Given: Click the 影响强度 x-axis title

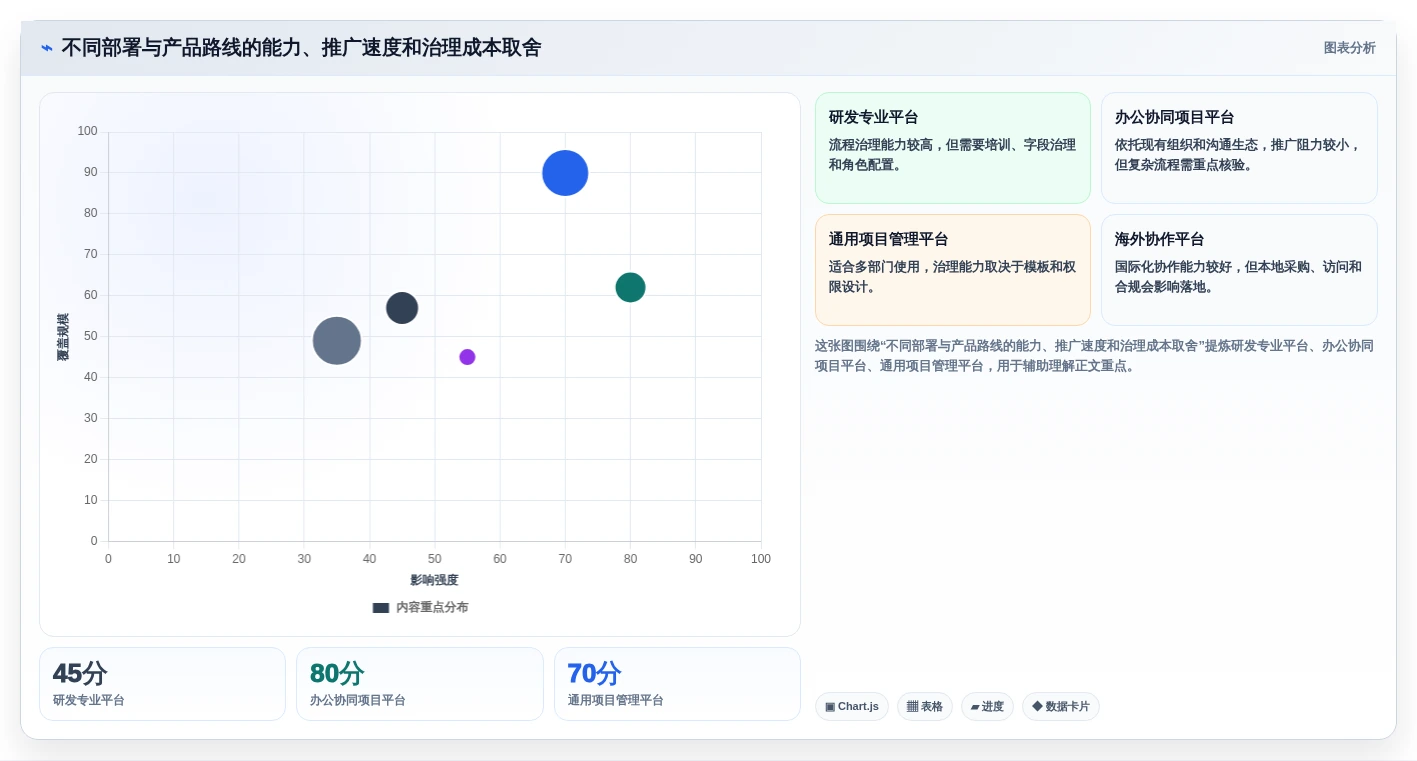Looking at the screenshot, I should coord(434,580).
